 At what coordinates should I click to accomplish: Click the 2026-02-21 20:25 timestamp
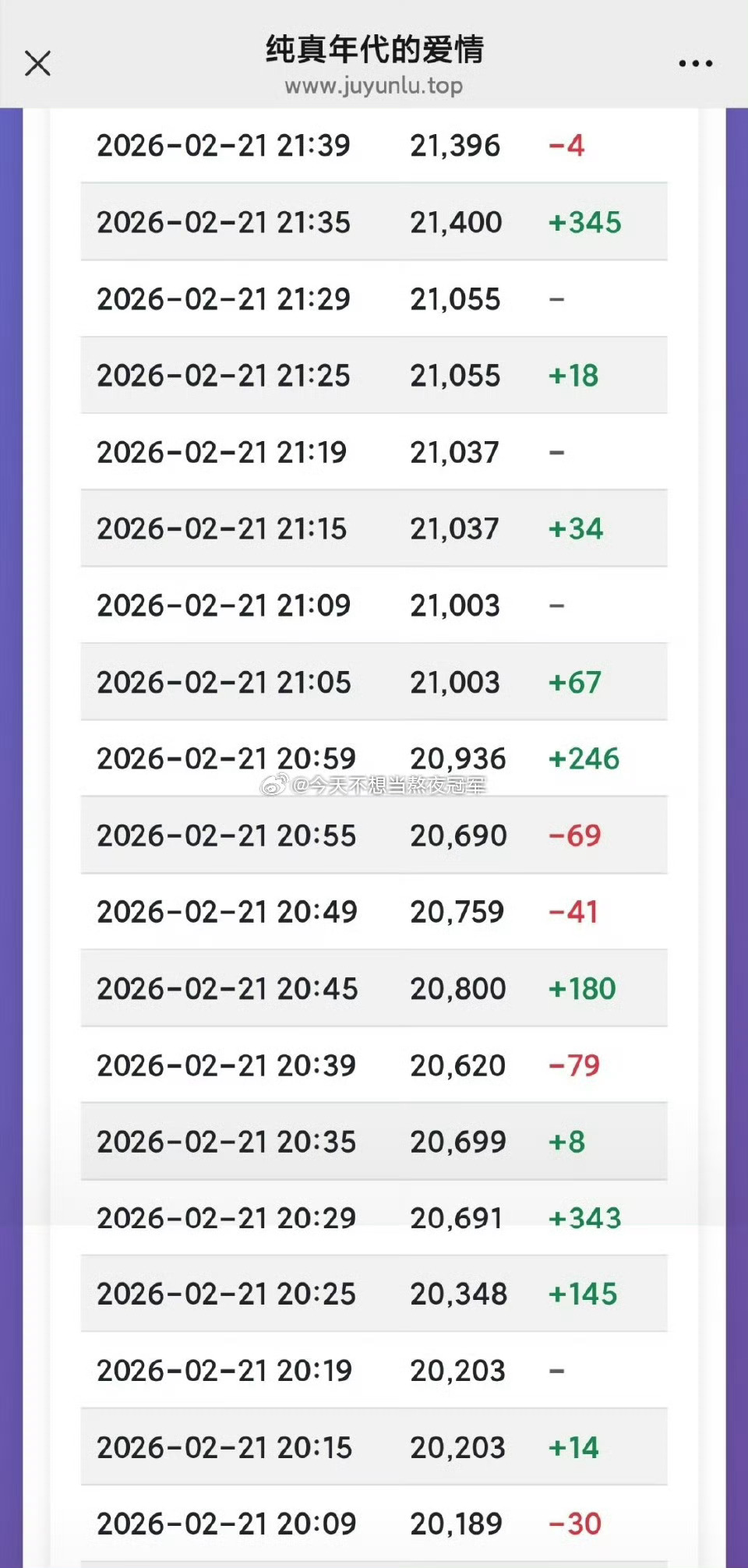coord(226,1294)
